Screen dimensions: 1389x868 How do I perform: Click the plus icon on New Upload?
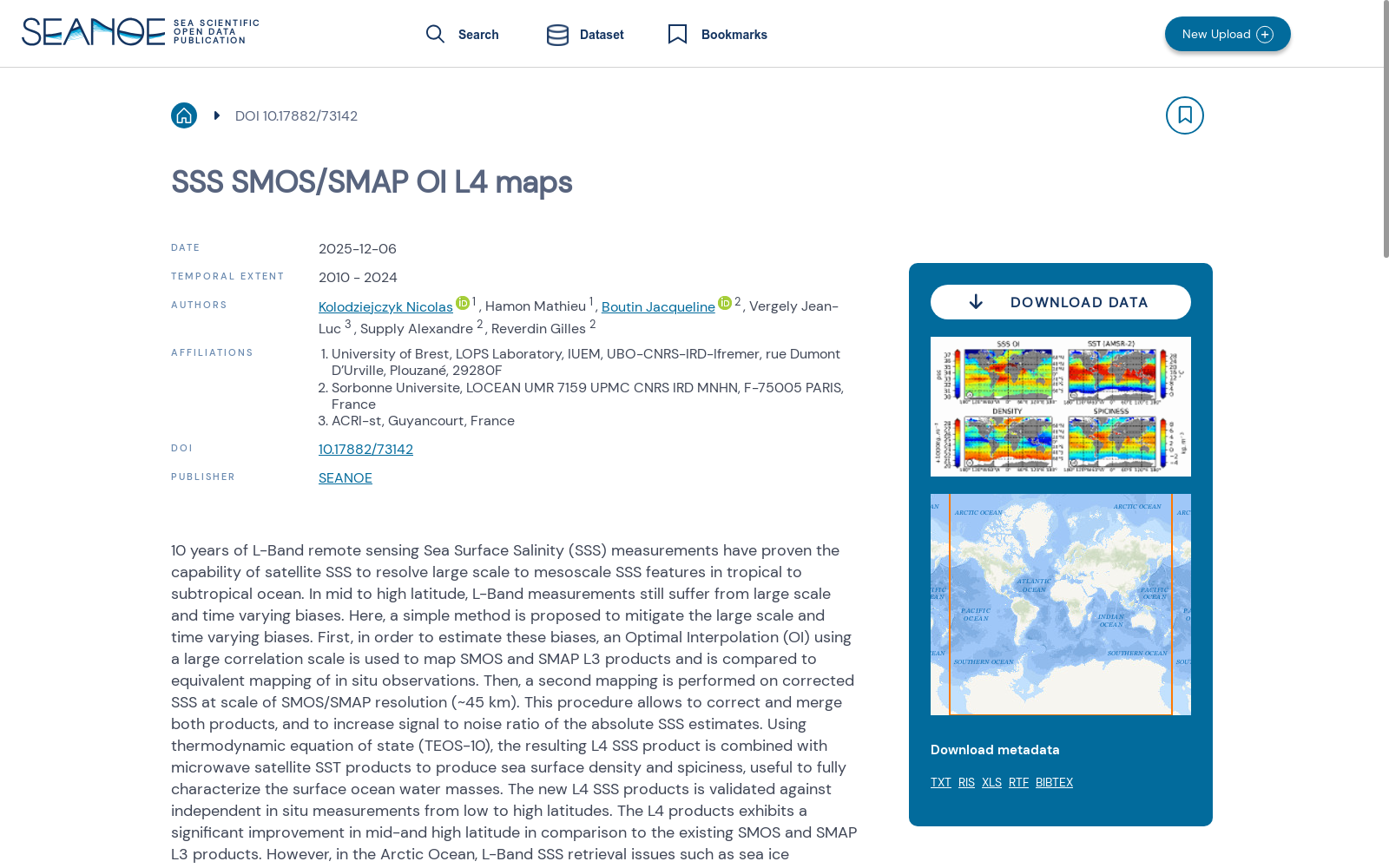[x=1265, y=34]
